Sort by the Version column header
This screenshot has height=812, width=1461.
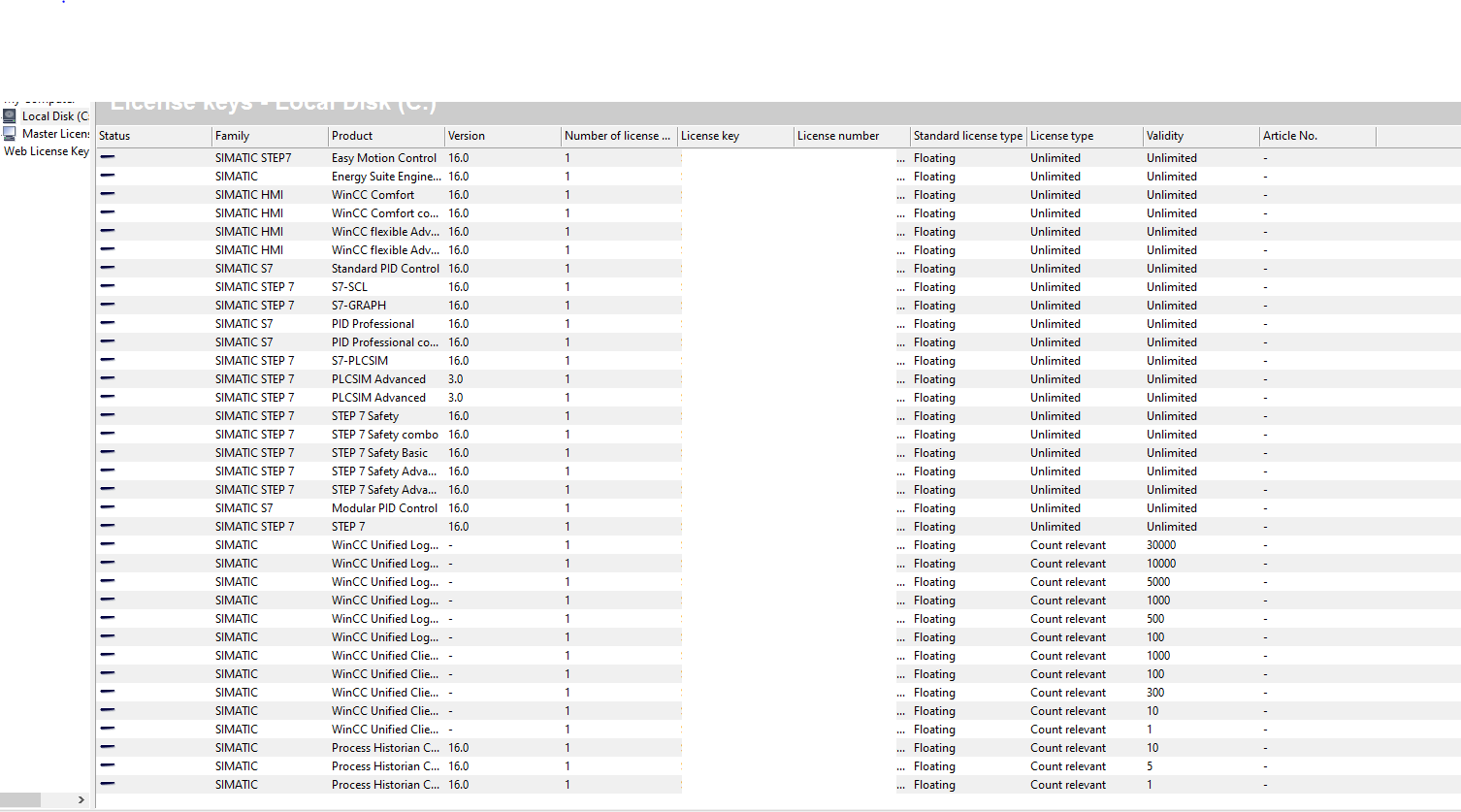[503, 136]
